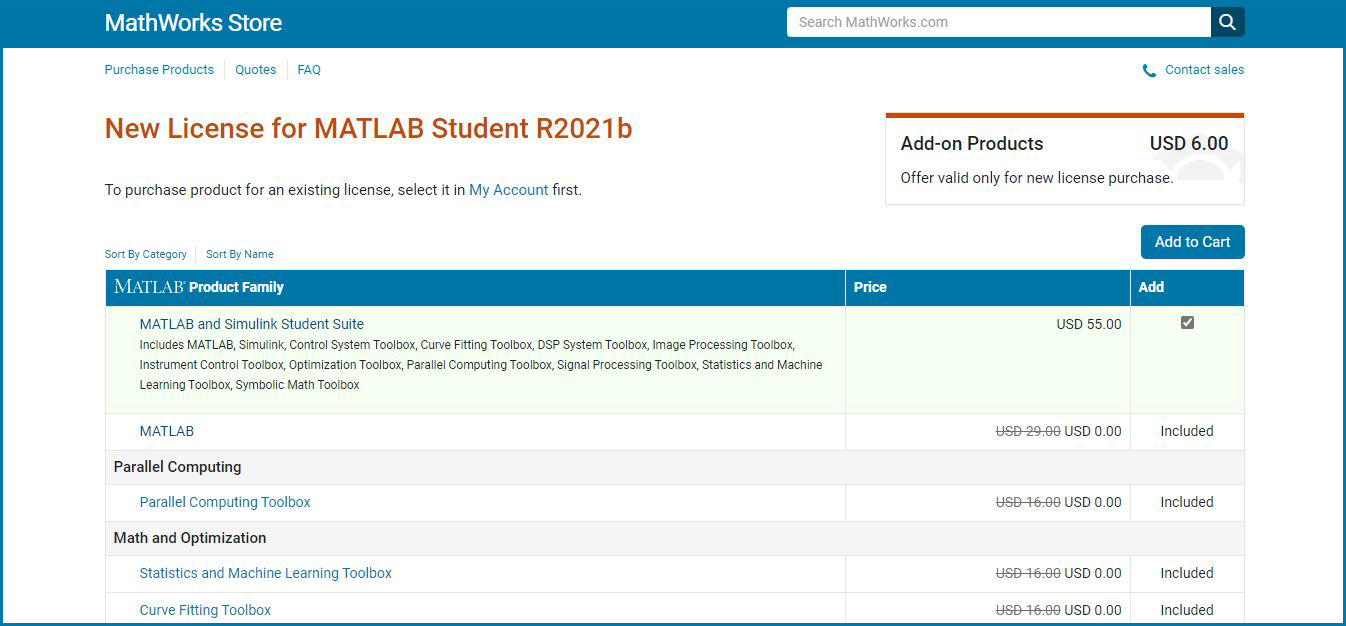Click the Add-on Products USD 6.00 total
Viewport: 1346px width, 626px height.
point(1189,143)
